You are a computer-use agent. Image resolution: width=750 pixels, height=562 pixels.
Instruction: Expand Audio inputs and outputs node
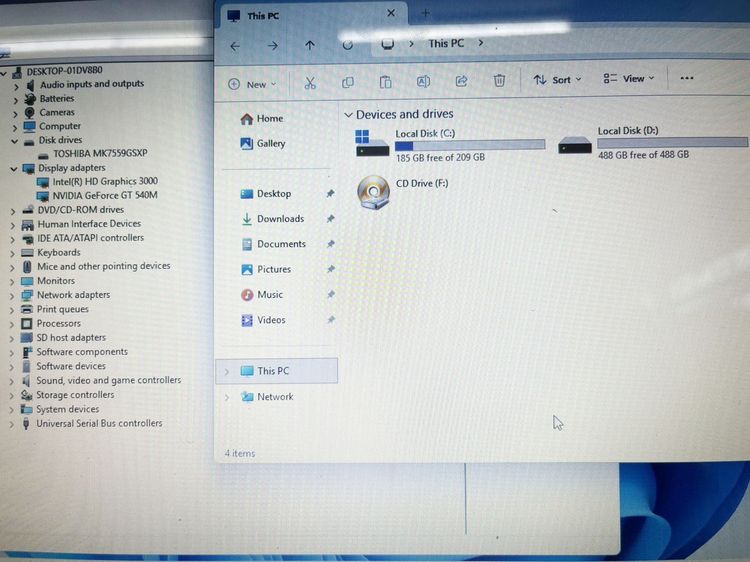pyautogui.click(x=16, y=87)
